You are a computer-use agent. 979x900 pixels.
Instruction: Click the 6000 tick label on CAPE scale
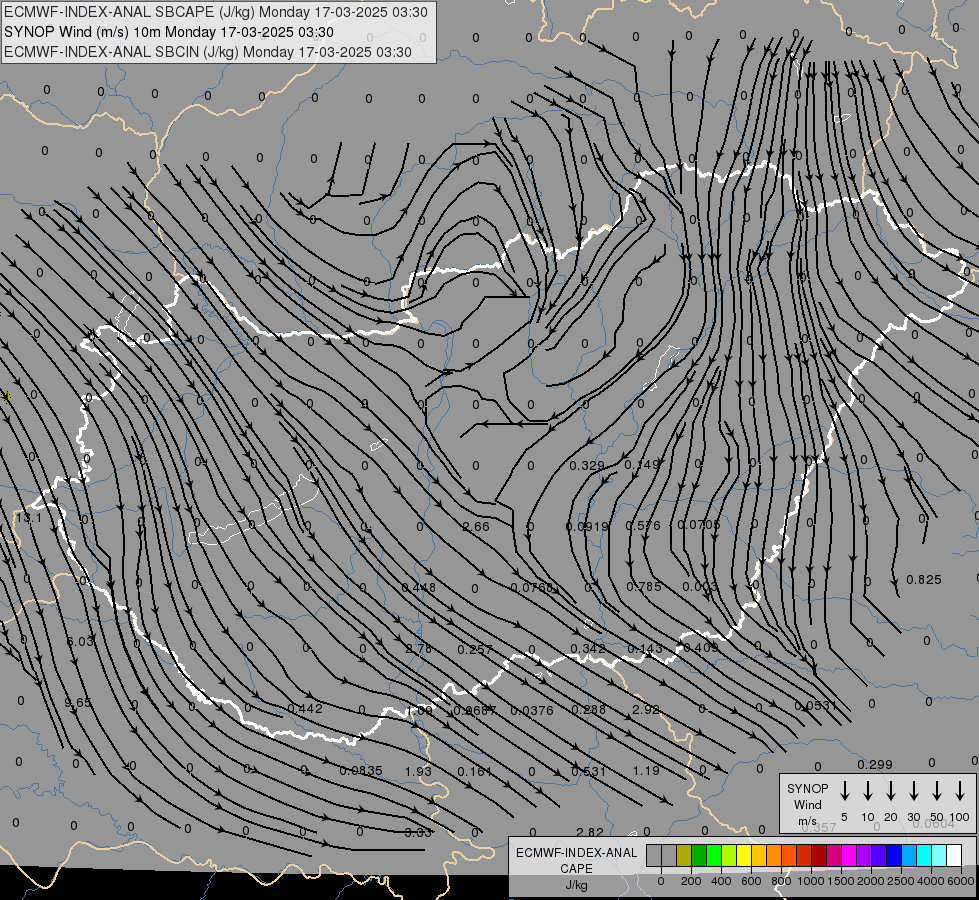coord(961,881)
